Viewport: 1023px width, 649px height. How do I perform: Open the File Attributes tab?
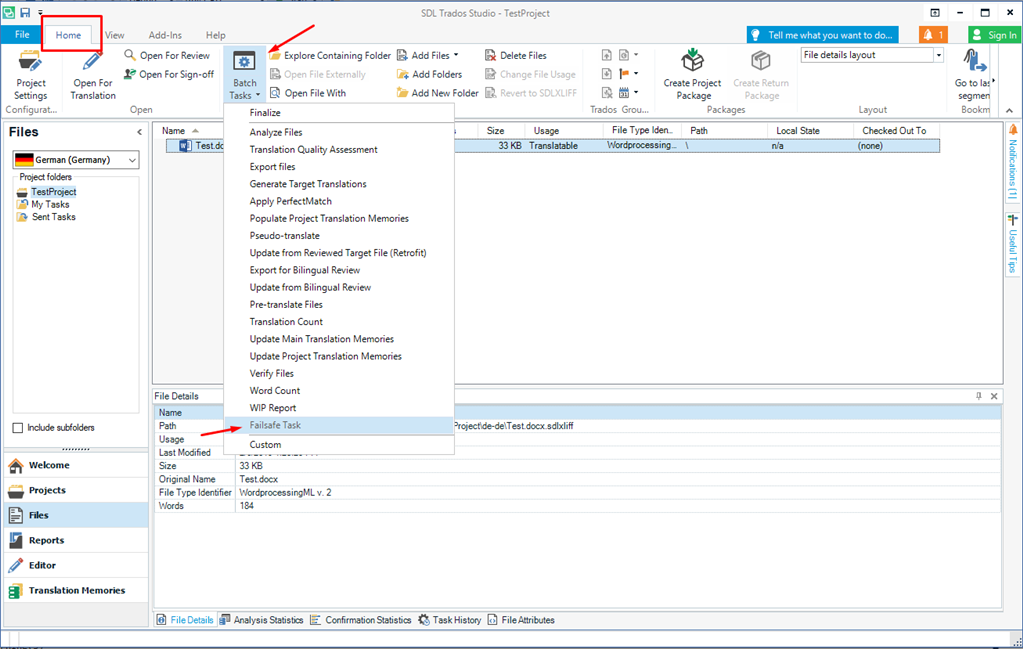point(521,620)
